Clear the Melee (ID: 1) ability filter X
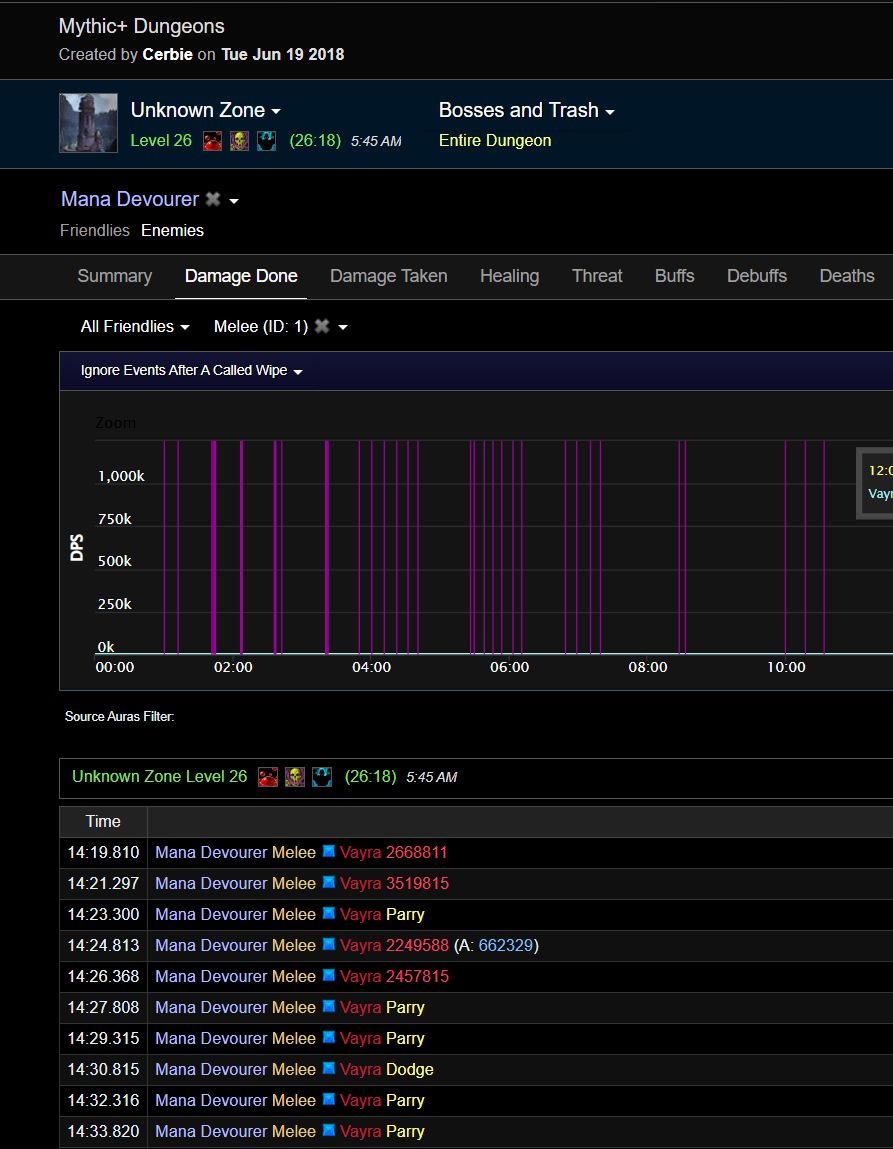 322,327
